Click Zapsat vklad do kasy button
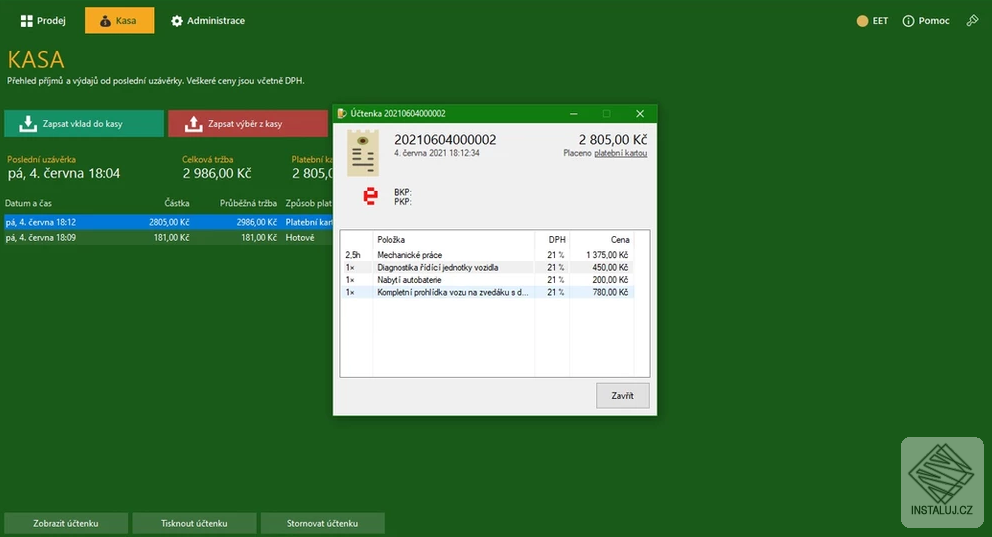Screen dimensions: 992x537 tap(84, 124)
